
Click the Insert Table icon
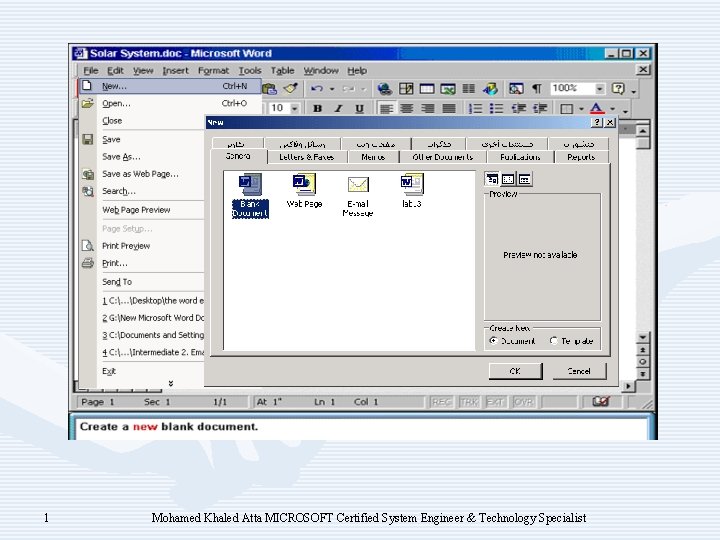pyautogui.click(x=427, y=88)
